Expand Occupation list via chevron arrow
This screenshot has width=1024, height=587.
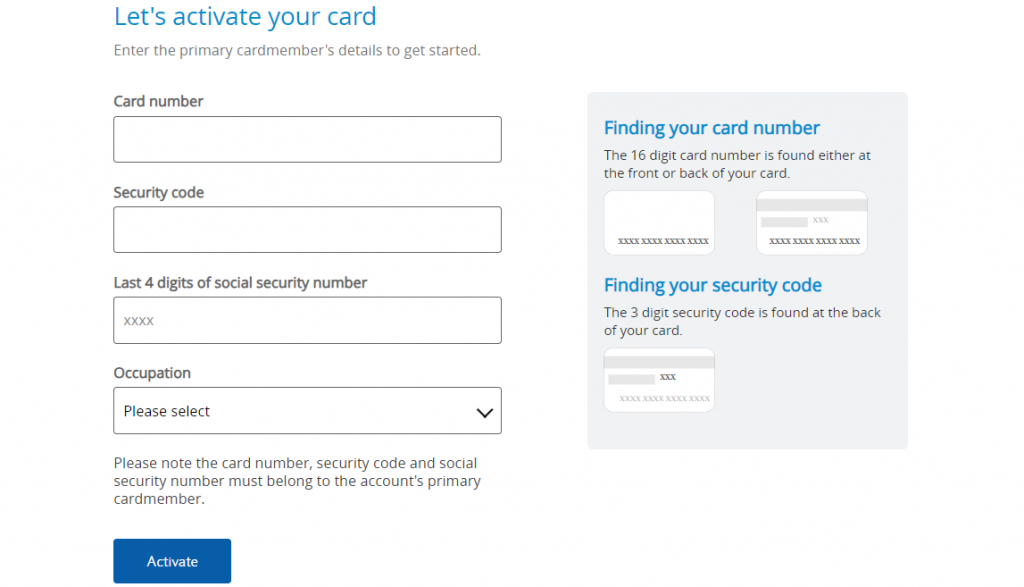(x=484, y=413)
